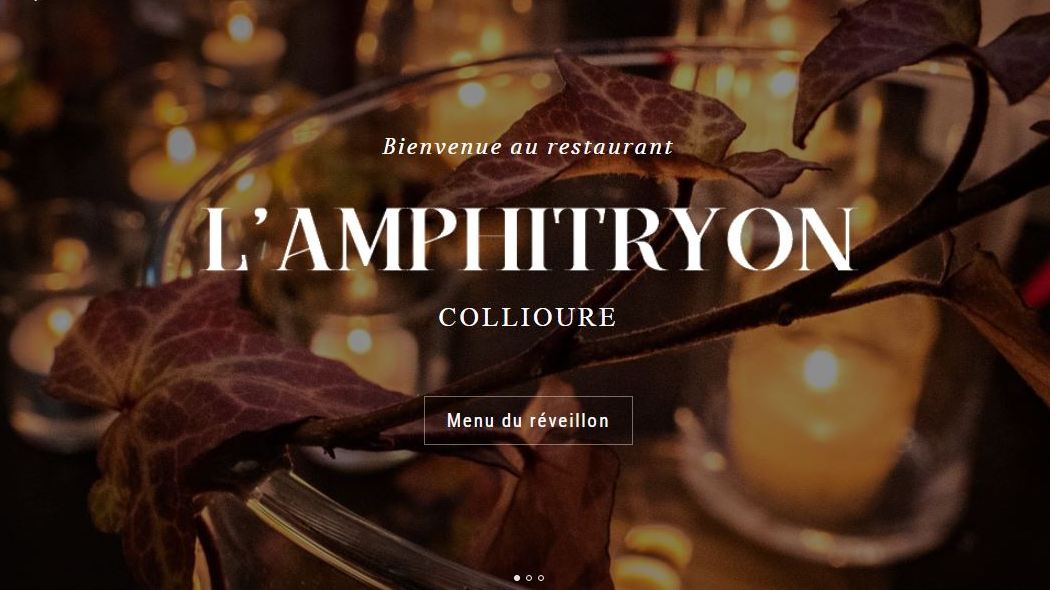Click the COLLIOURE subtitle text
This screenshot has height=590, width=1050.
528,317
